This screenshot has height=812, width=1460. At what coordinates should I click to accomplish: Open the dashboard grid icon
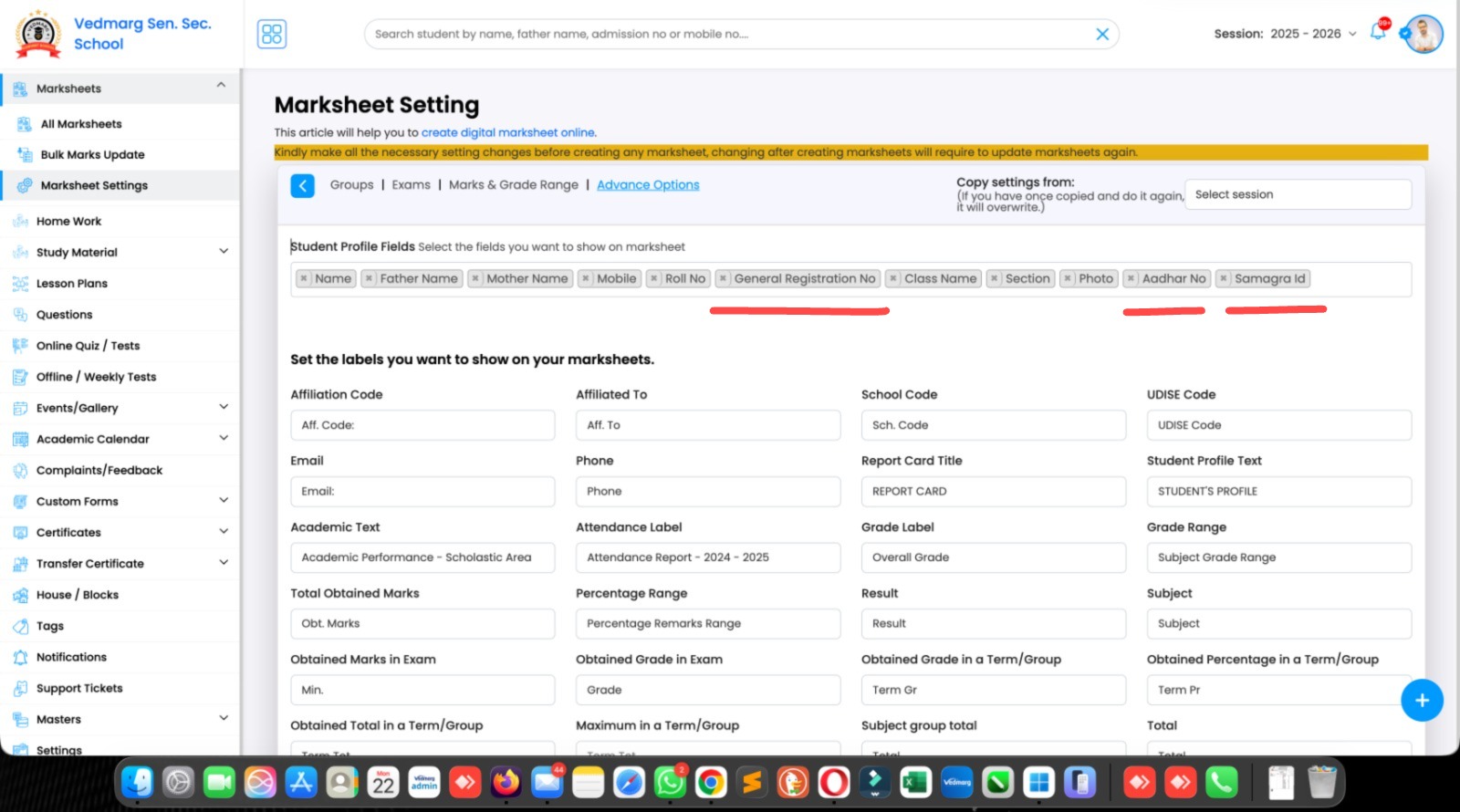coord(272,35)
